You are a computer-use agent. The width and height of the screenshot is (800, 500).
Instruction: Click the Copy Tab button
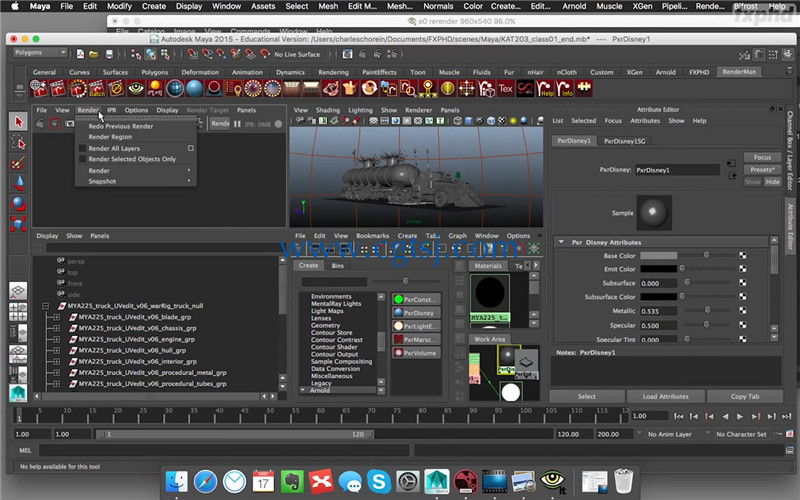click(745, 396)
